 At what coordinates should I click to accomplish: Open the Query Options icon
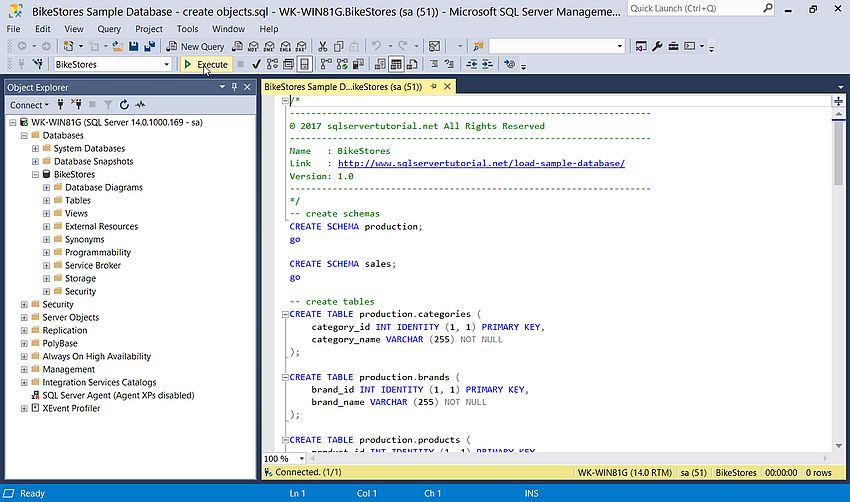click(288, 65)
